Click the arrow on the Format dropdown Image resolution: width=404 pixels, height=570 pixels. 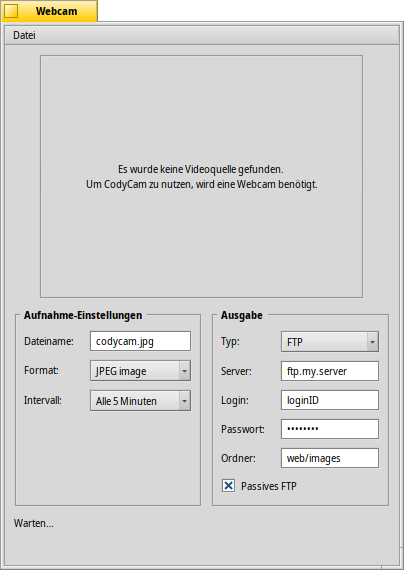pyautogui.click(x=184, y=371)
